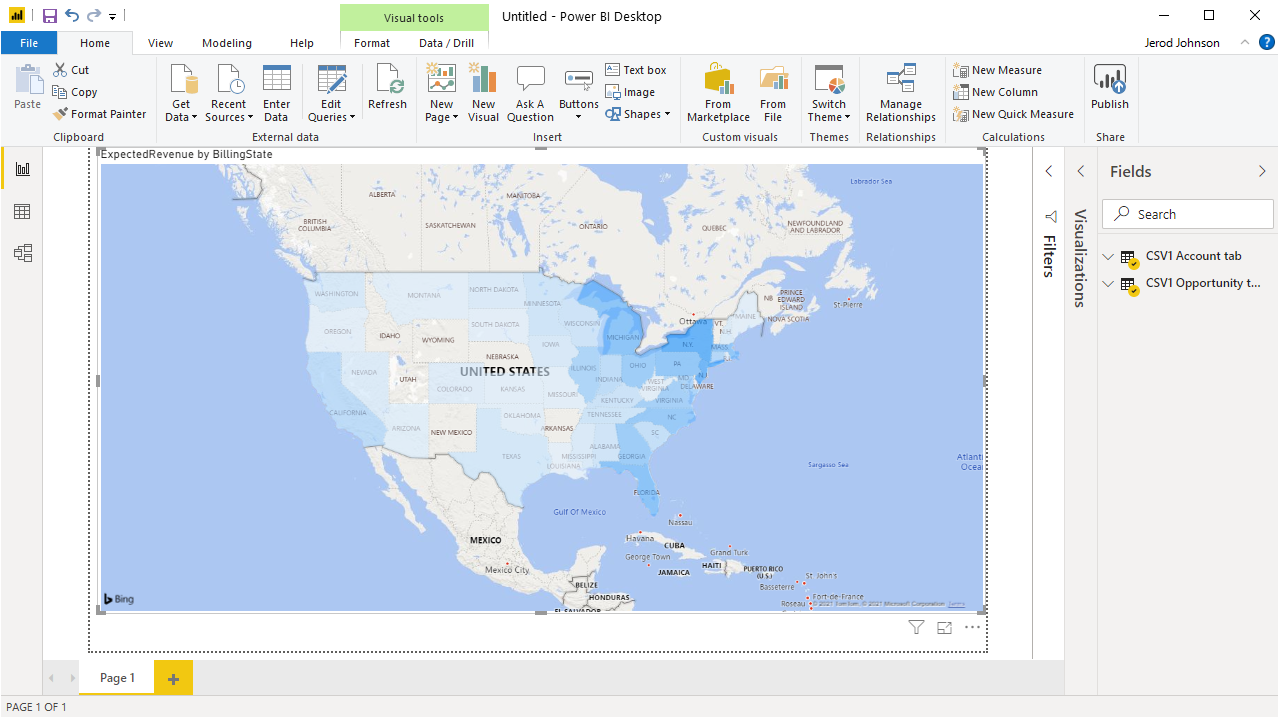Select the Page 1 tab
This screenshot has height=718, width=1279.
pyautogui.click(x=117, y=677)
